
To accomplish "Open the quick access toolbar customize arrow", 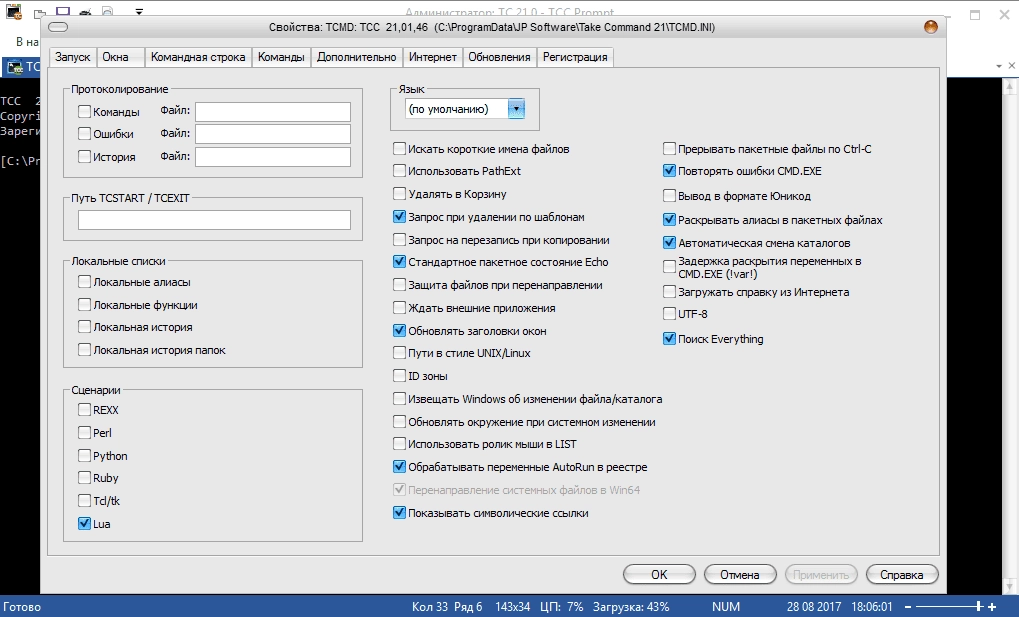I will (x=139, y=11).
